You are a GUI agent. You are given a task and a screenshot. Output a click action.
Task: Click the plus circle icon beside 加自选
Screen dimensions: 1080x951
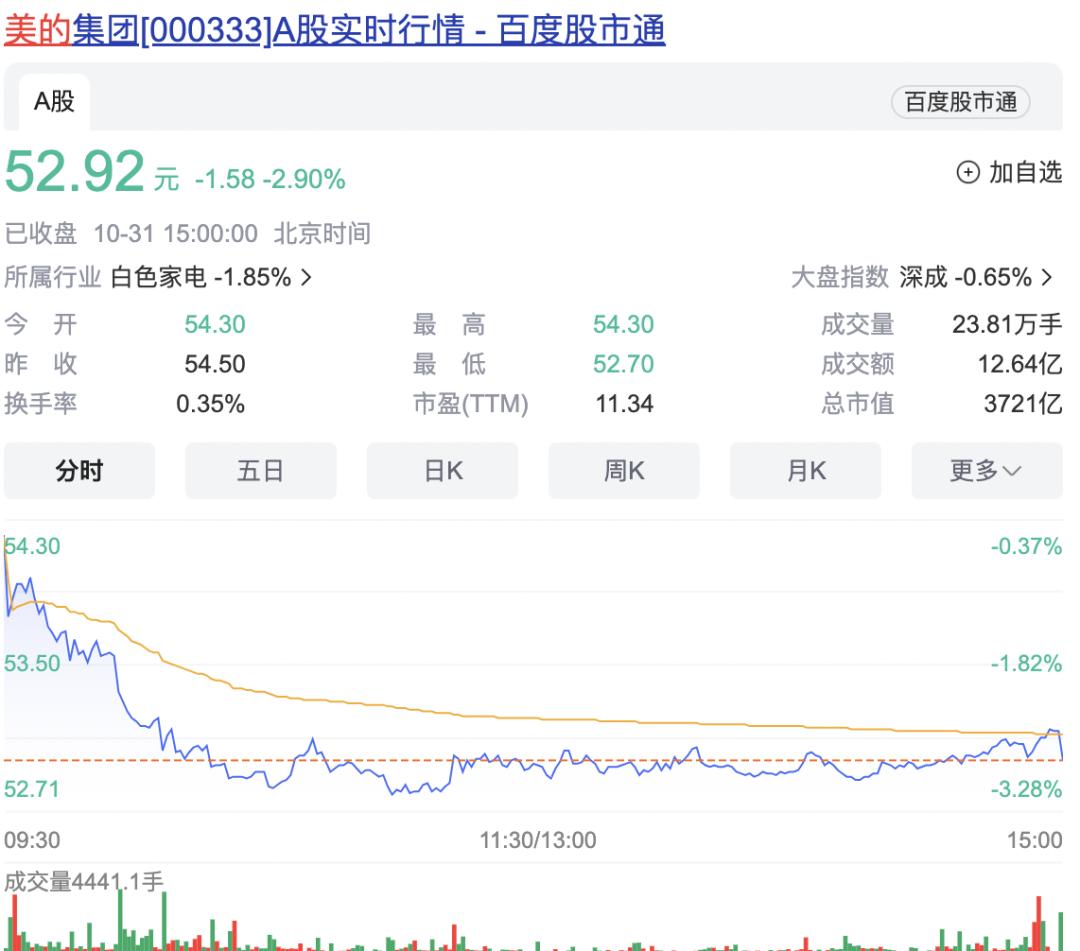pyautogui.click(x=968, y=172)
